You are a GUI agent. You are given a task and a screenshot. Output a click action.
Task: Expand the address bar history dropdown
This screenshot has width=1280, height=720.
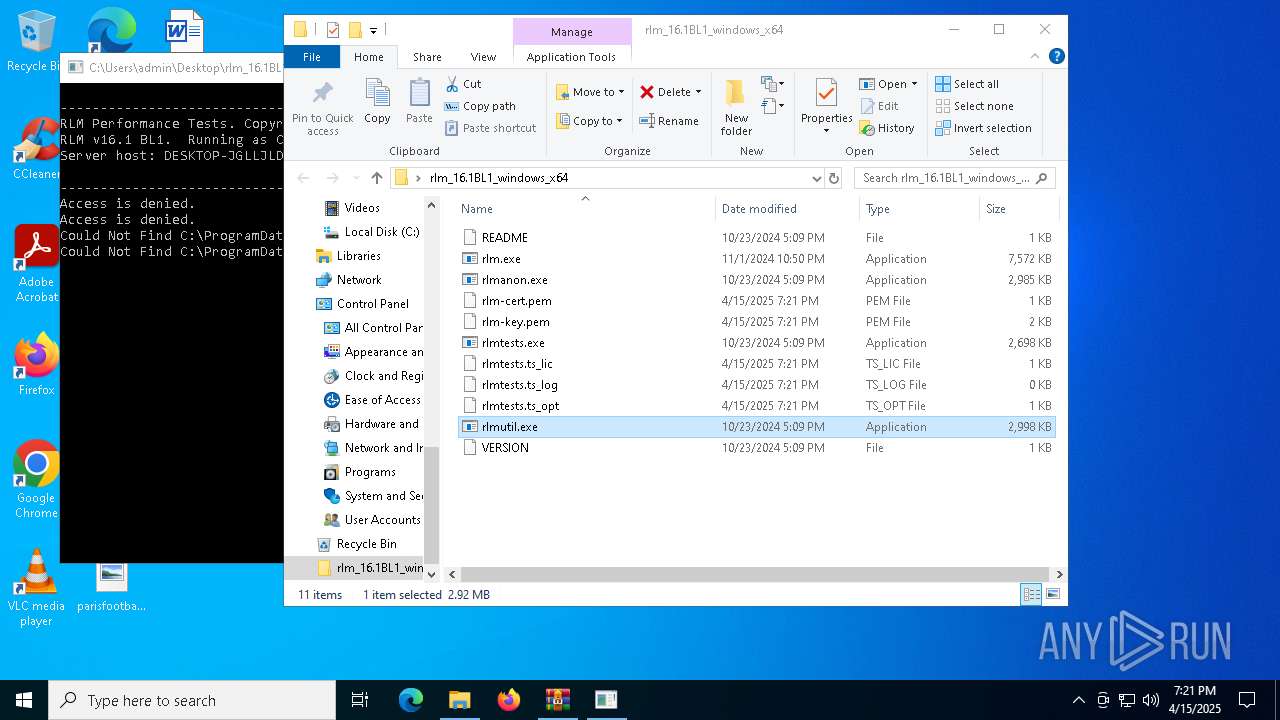click(x=817, y=178)
